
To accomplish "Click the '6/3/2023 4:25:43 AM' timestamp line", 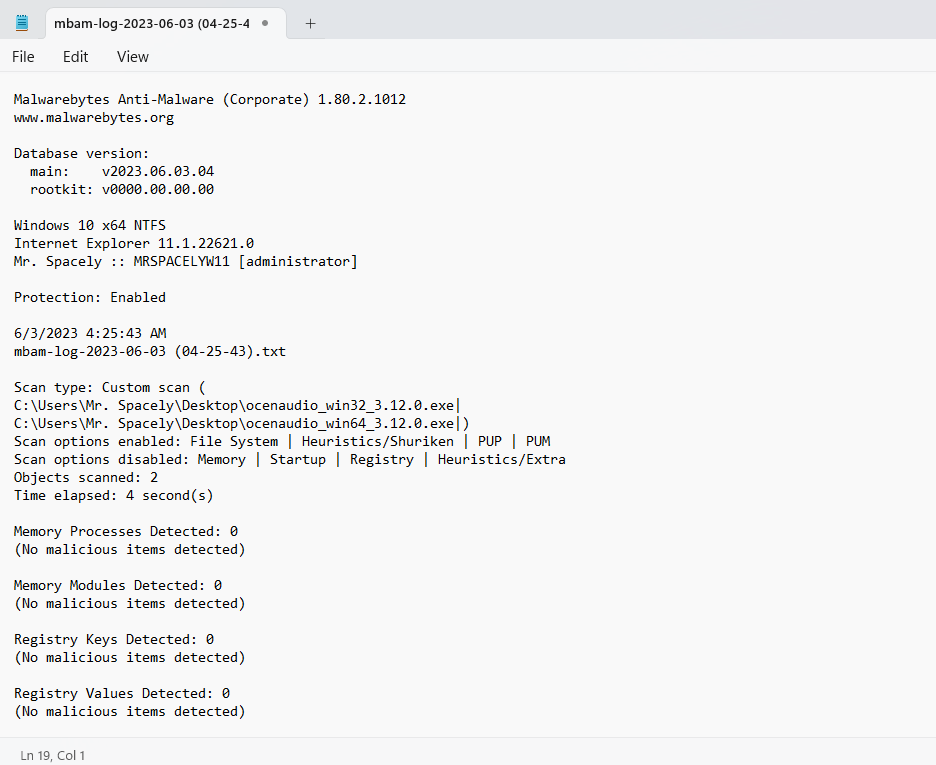I will pos(90,333).
